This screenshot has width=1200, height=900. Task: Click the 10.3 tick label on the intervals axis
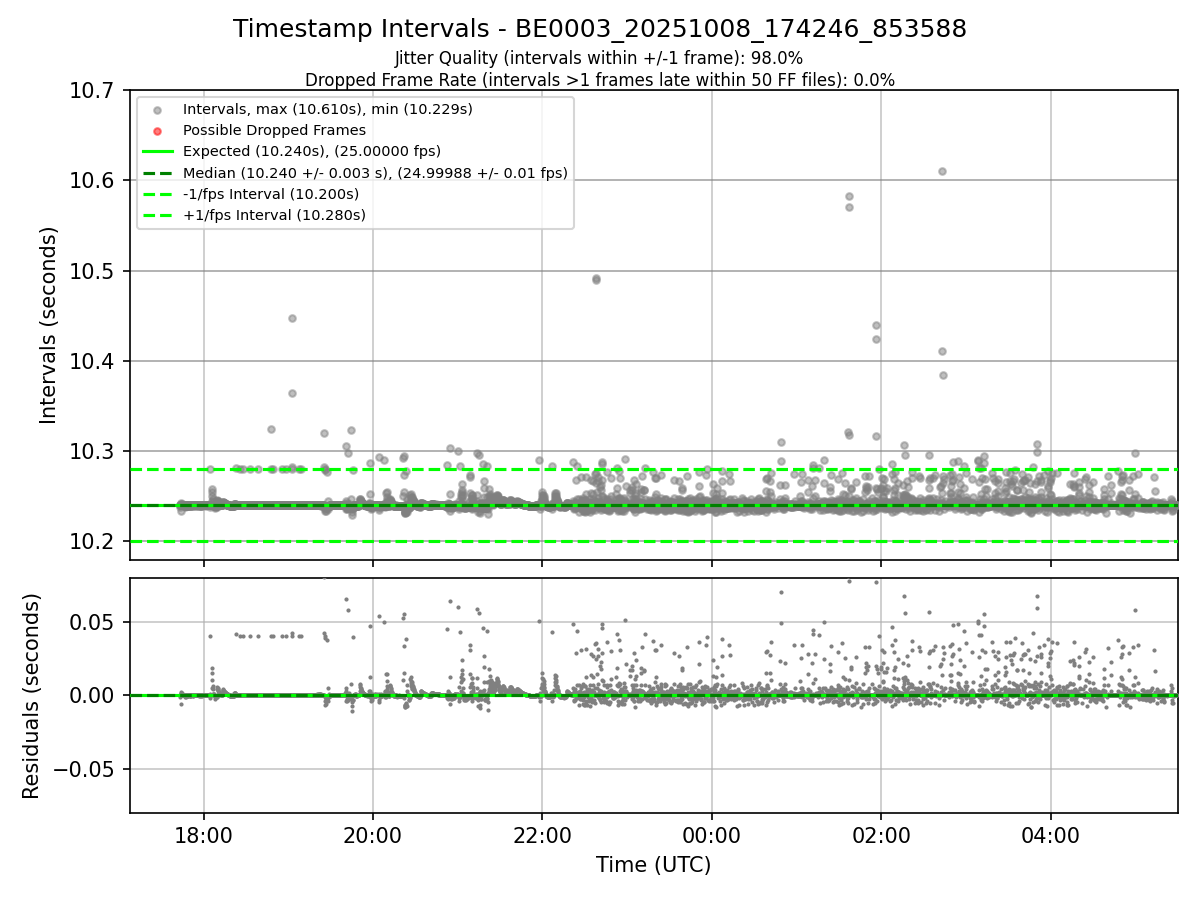tap(91, 451)
